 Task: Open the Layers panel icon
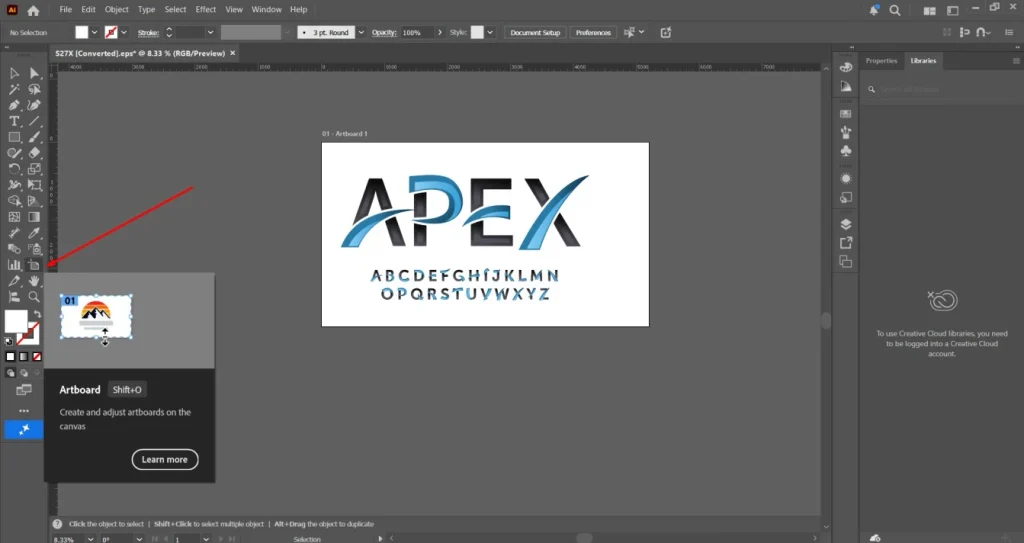[846, 224]
